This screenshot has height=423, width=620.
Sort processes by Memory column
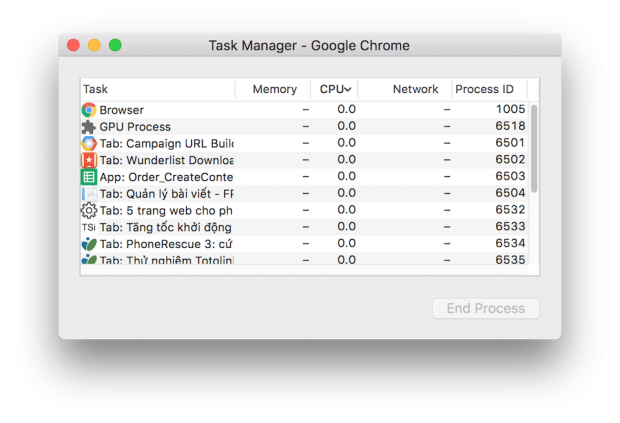click(x=274, y=89)
